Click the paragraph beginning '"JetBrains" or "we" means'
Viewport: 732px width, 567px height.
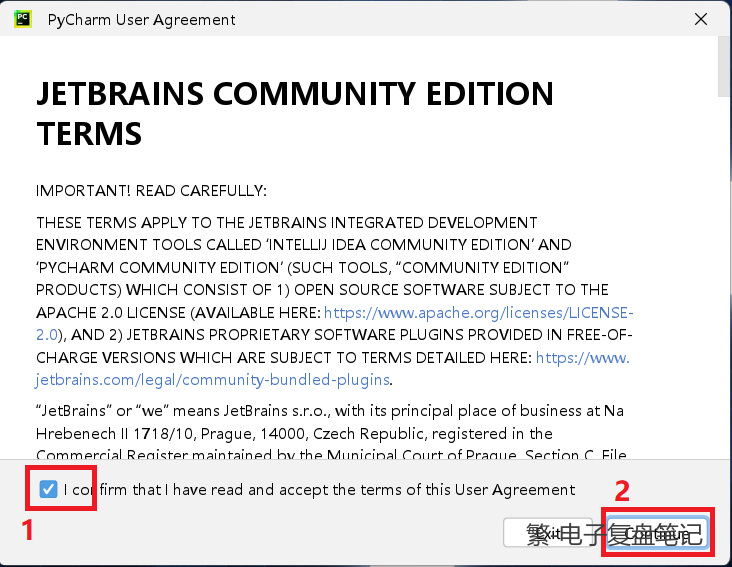330,433
